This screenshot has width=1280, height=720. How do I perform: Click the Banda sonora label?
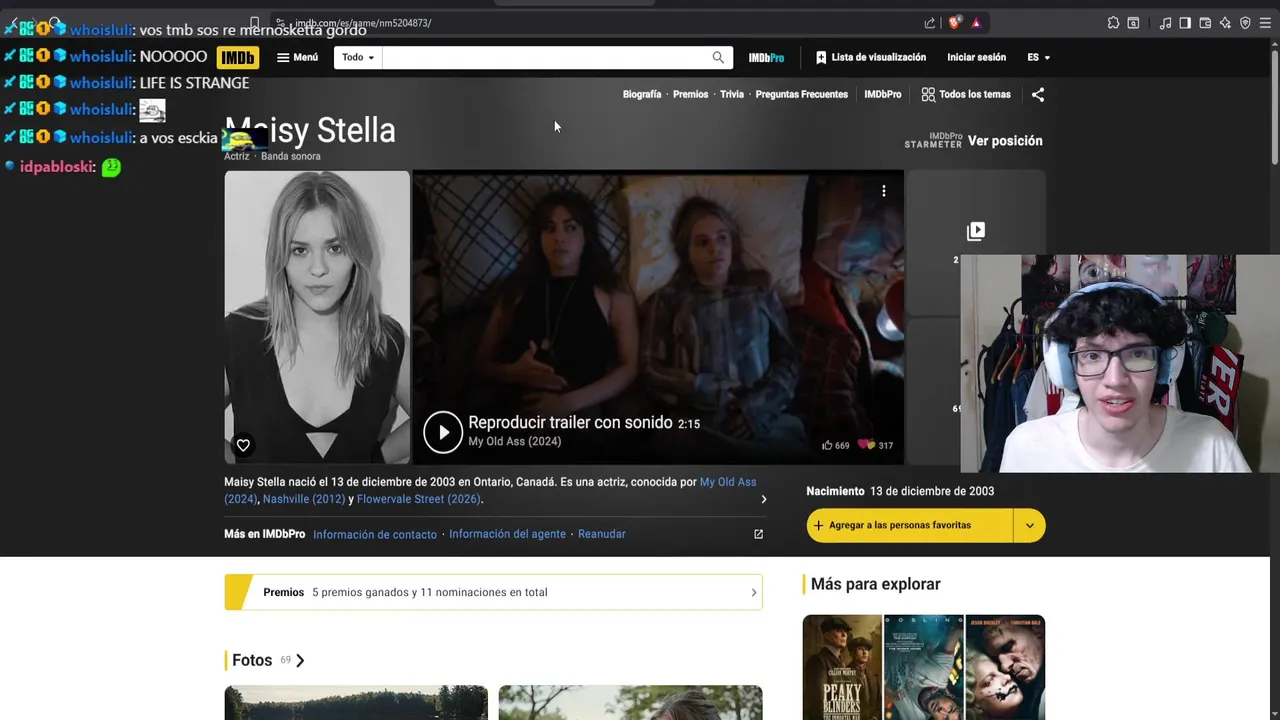pos(291,156)
